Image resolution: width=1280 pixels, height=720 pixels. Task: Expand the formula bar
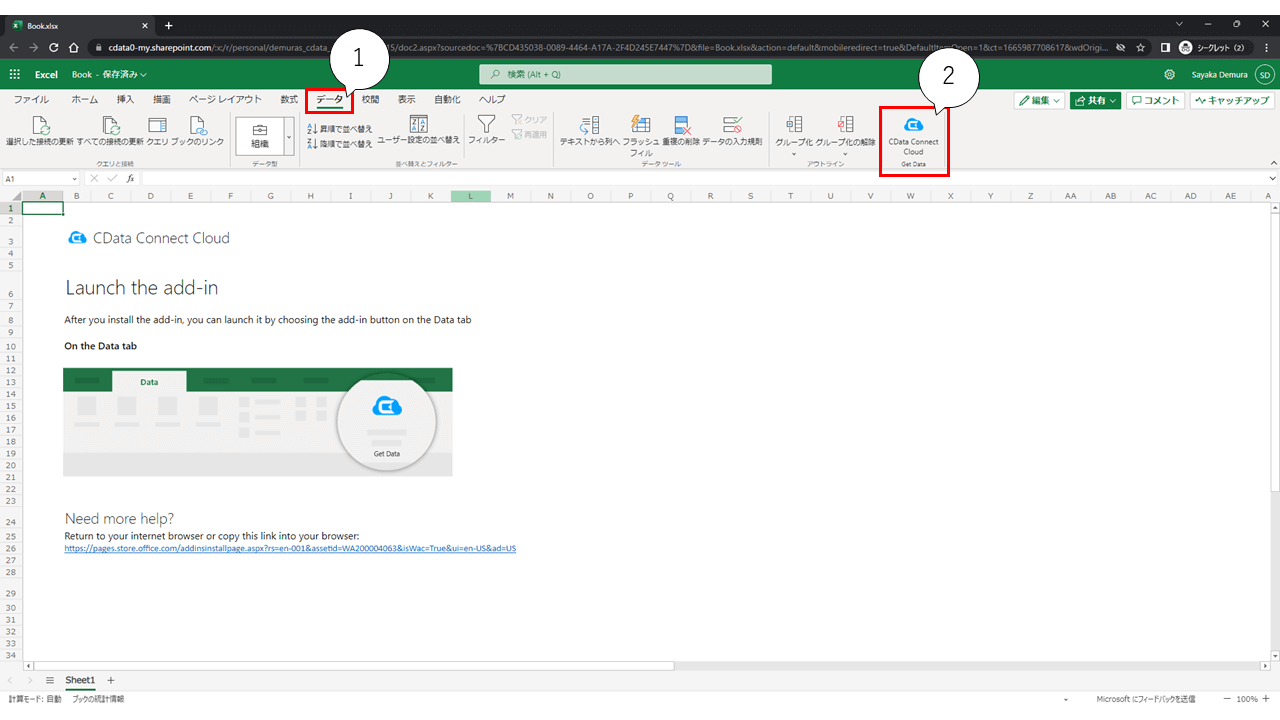1272,179
